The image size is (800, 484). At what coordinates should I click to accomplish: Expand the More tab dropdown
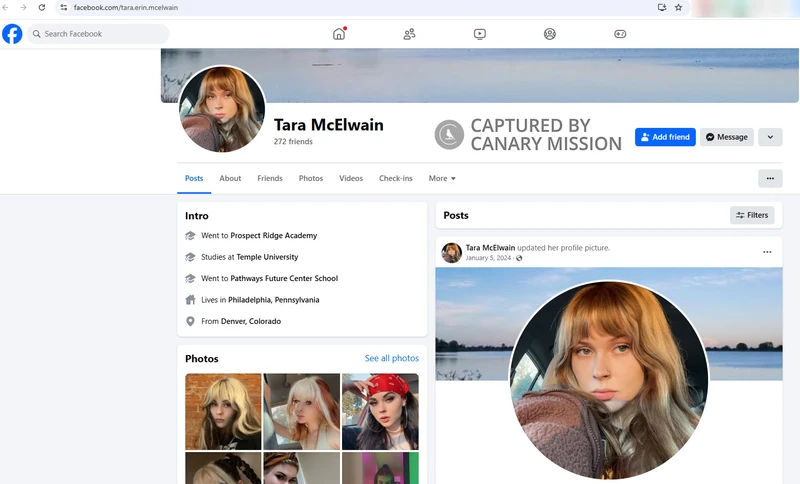(442, 179)
